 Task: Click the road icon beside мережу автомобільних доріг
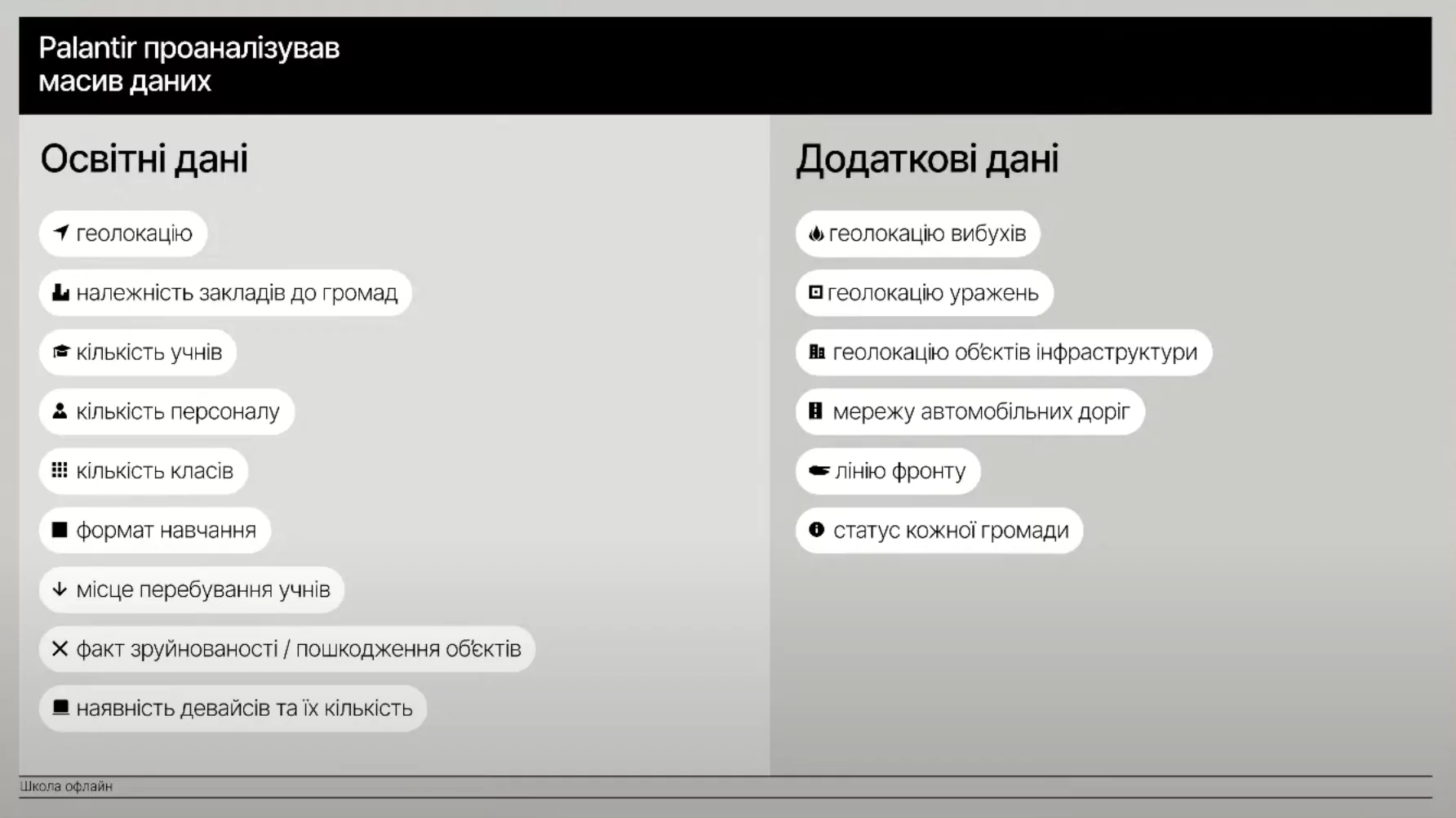coord(815,411)
